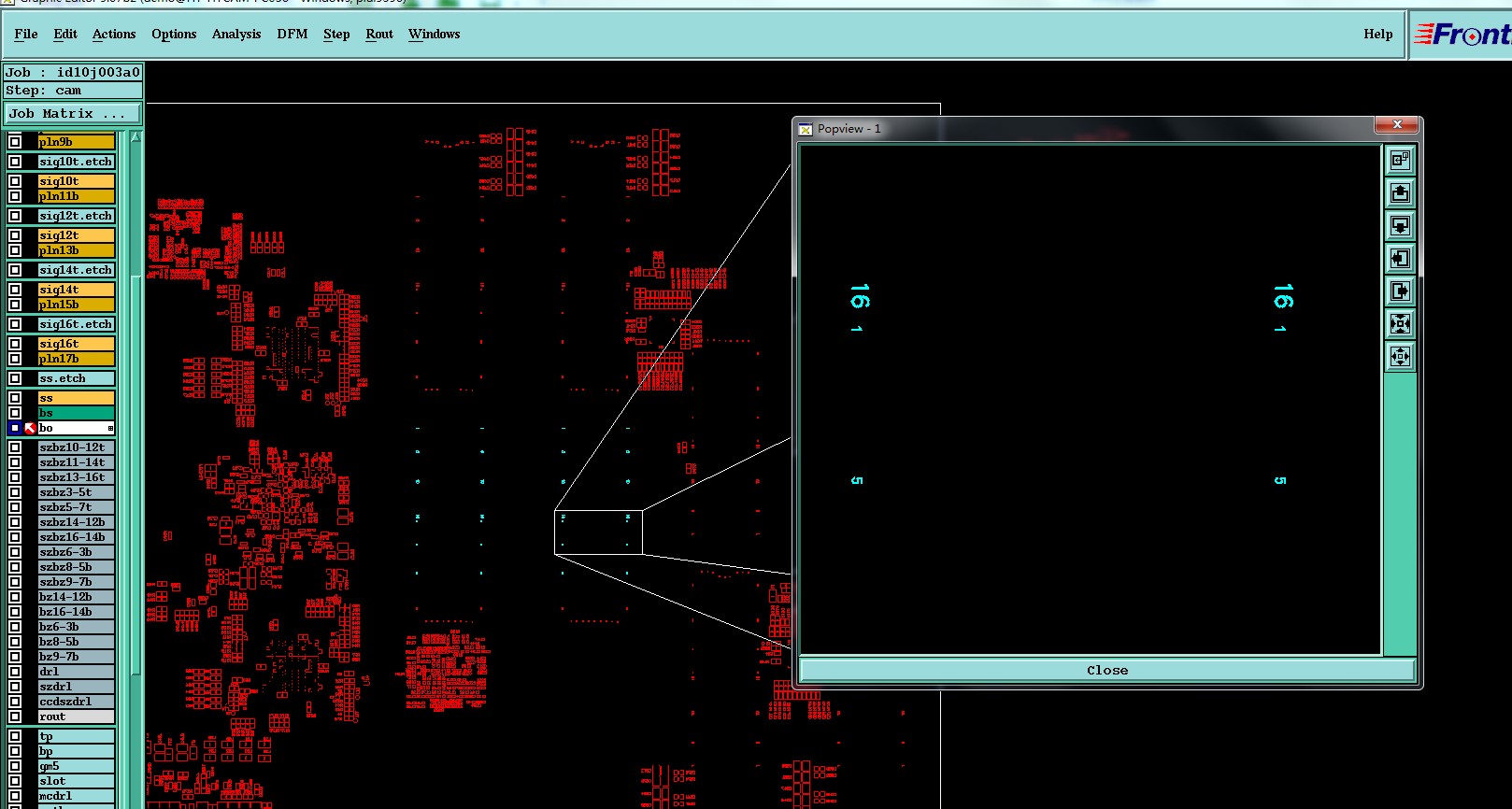Toggle the slot layer checkbox

(x=15, y=781)
